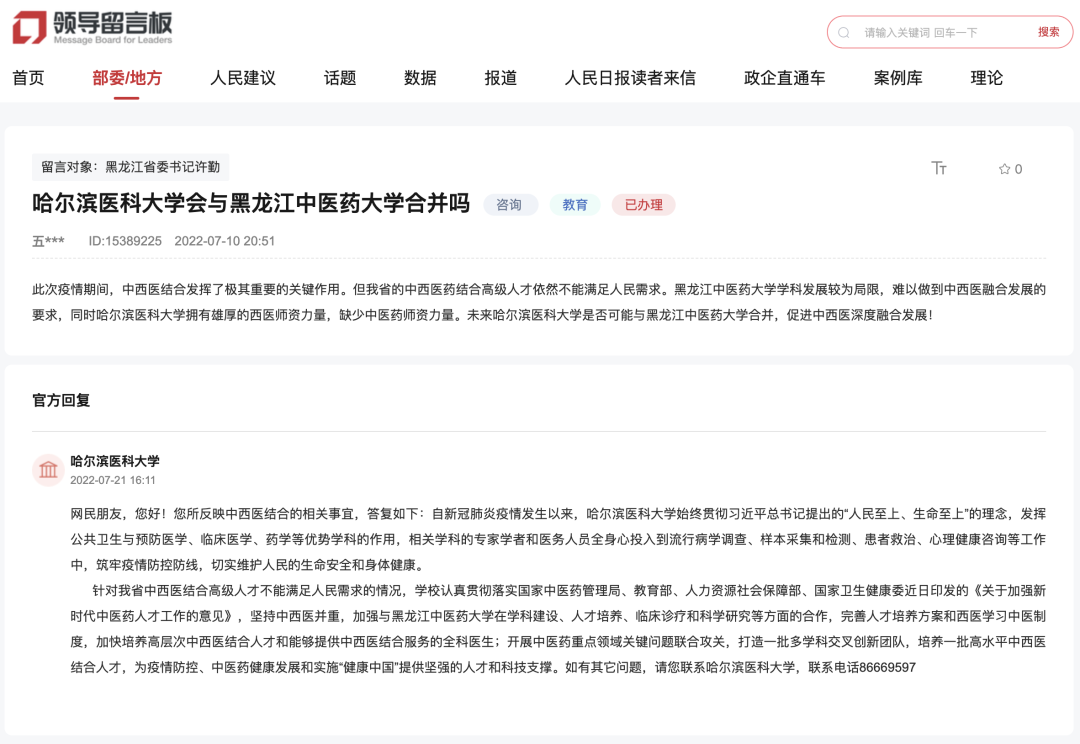Click the magnifier icon in search box
The image size is (1080, 744).
pos(844,32)
